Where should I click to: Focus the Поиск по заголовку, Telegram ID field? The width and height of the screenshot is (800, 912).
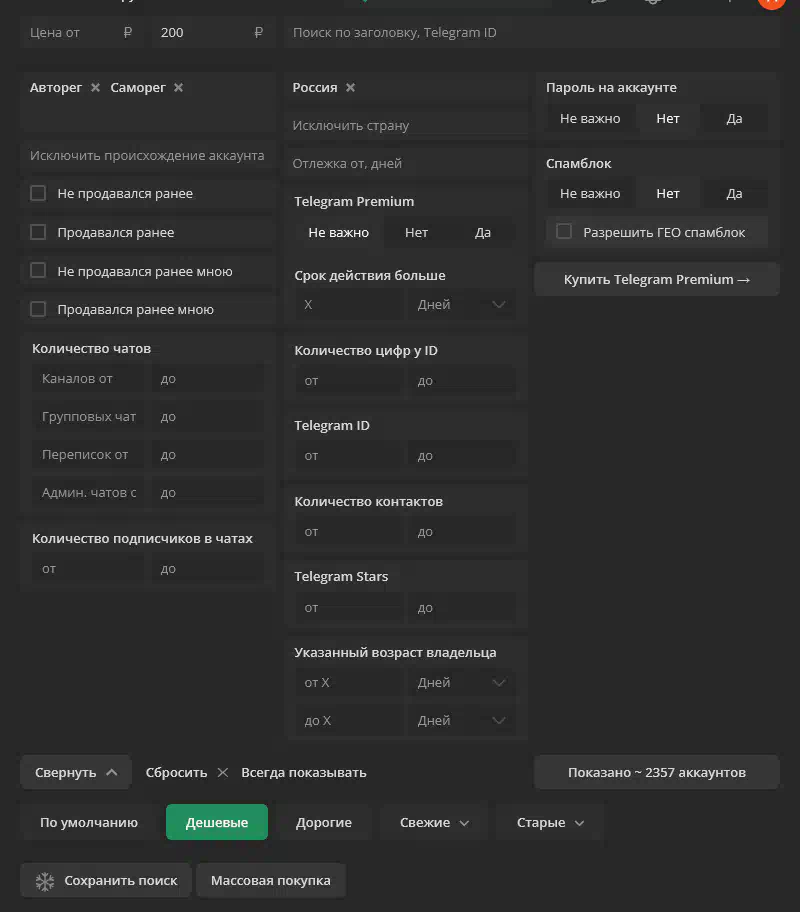[532, 33]
